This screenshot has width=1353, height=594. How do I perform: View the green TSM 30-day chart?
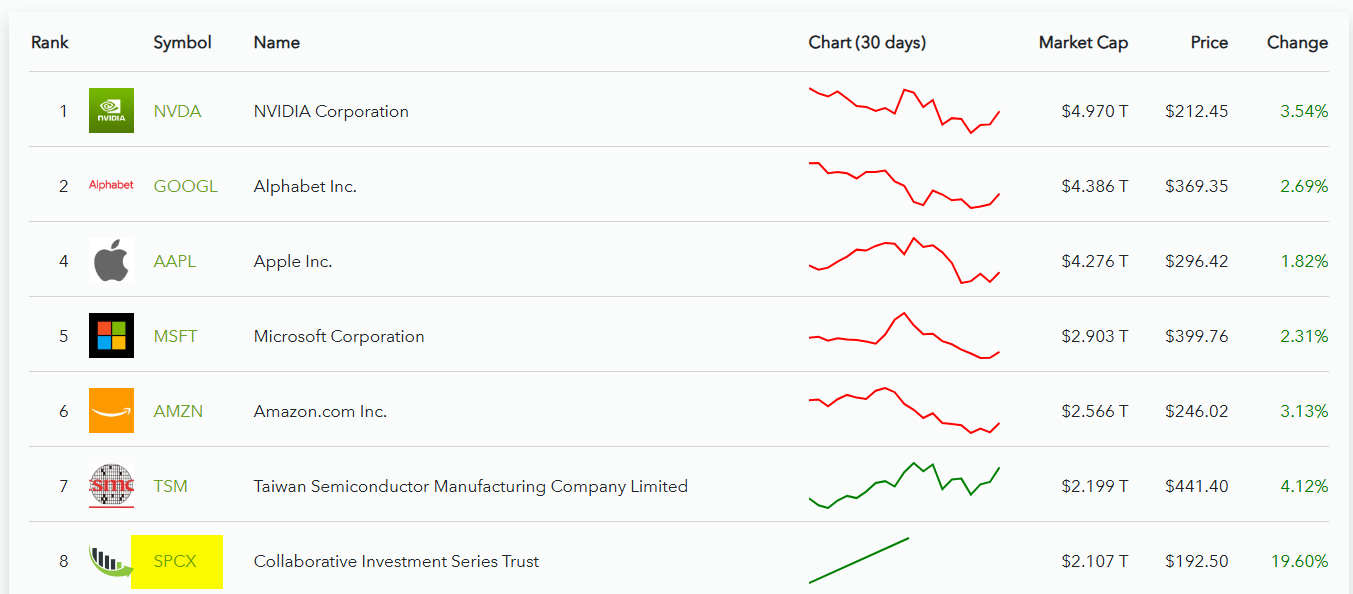[x=904, y=486]
